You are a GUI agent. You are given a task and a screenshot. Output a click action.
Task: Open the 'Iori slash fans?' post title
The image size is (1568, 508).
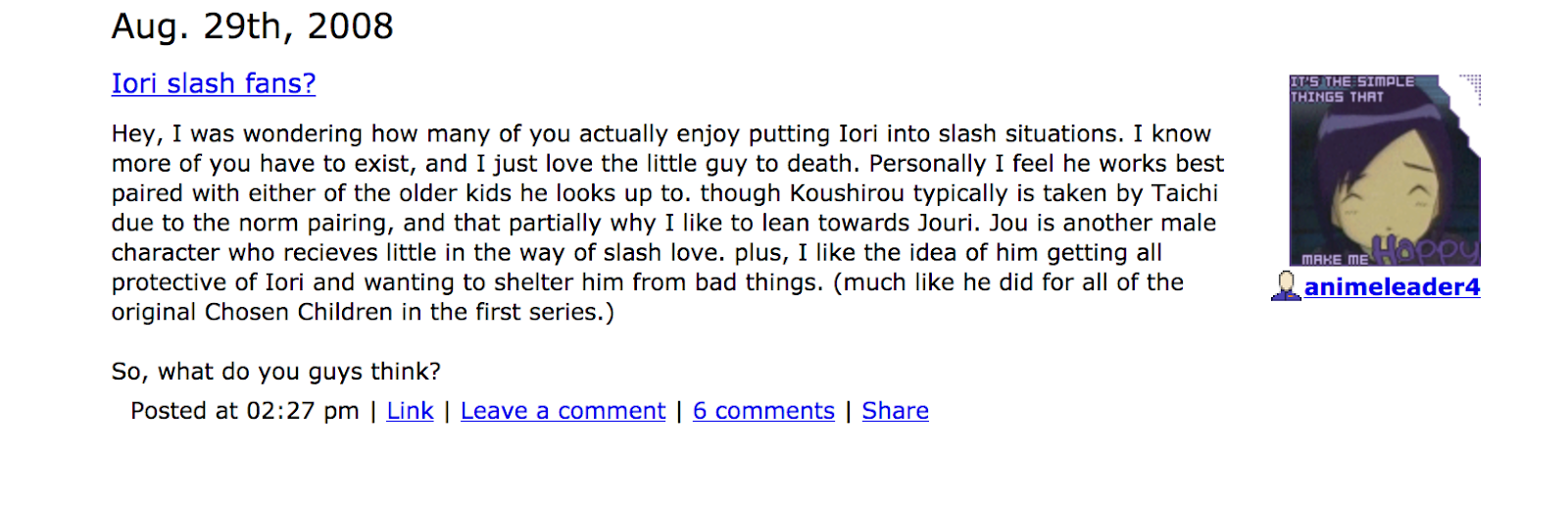tap(214, 83)
